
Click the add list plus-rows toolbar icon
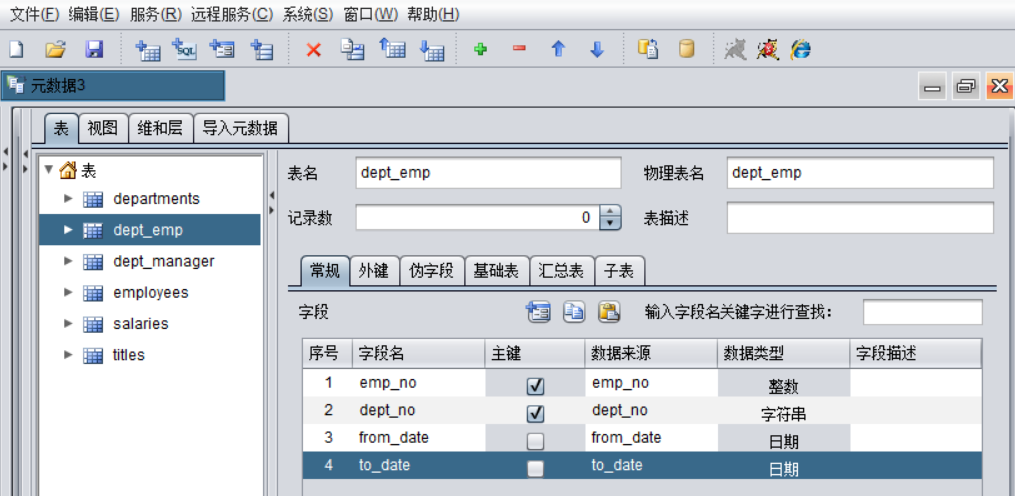point(262,50)
